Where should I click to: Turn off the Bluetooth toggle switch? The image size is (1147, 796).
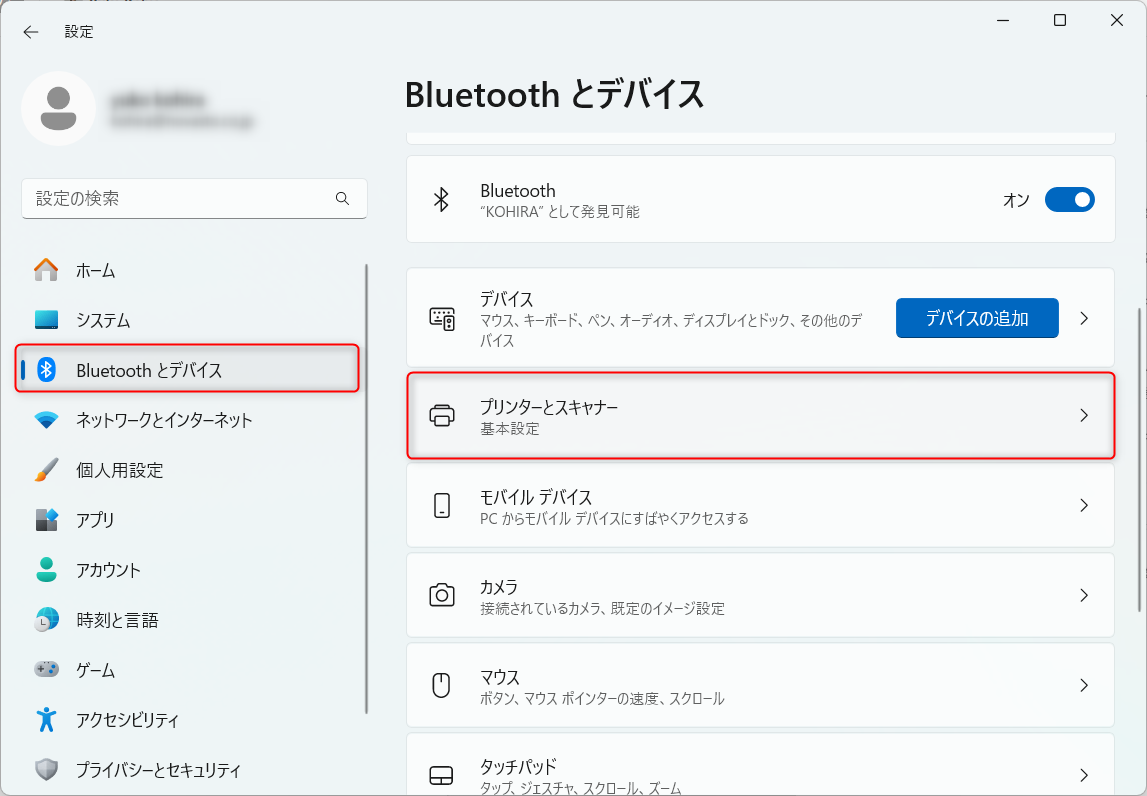click(1069, 200)
